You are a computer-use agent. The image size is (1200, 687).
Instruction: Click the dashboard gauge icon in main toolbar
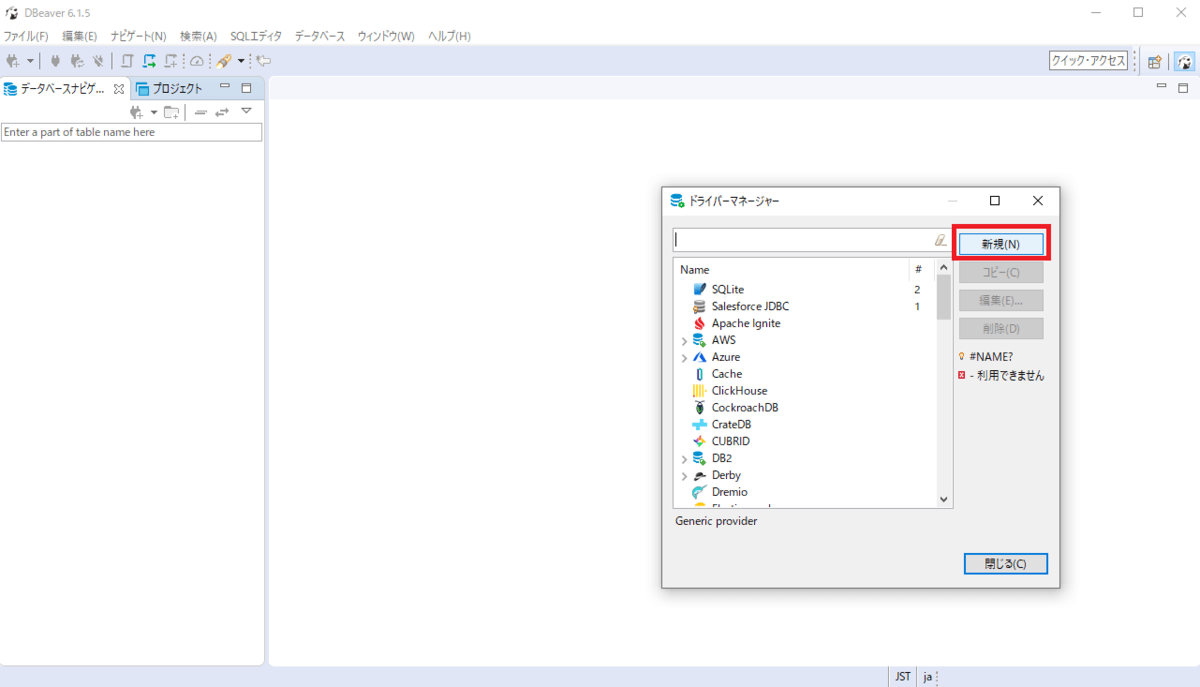197,61
